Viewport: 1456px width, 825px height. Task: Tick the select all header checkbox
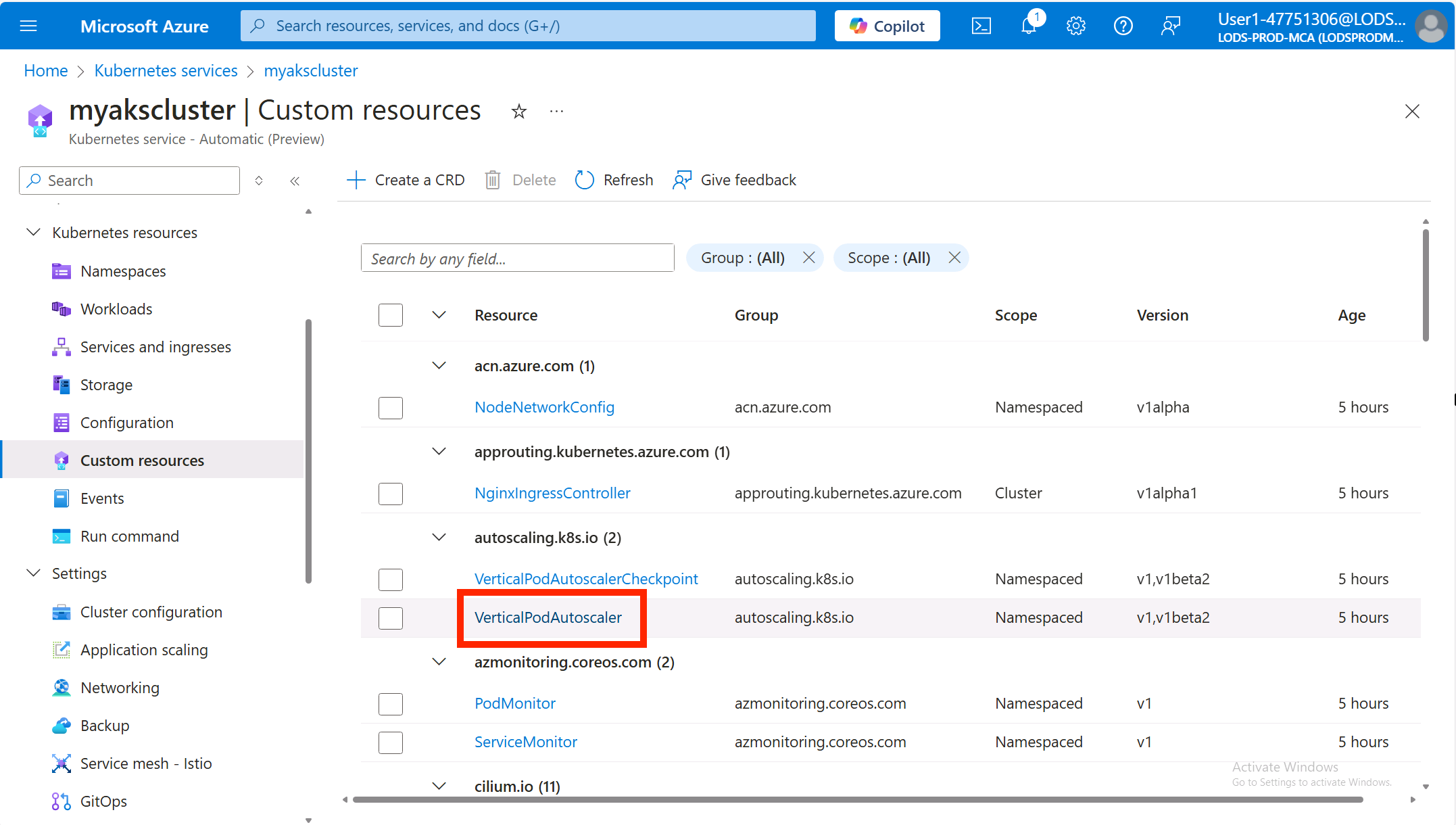click(391, 315)
